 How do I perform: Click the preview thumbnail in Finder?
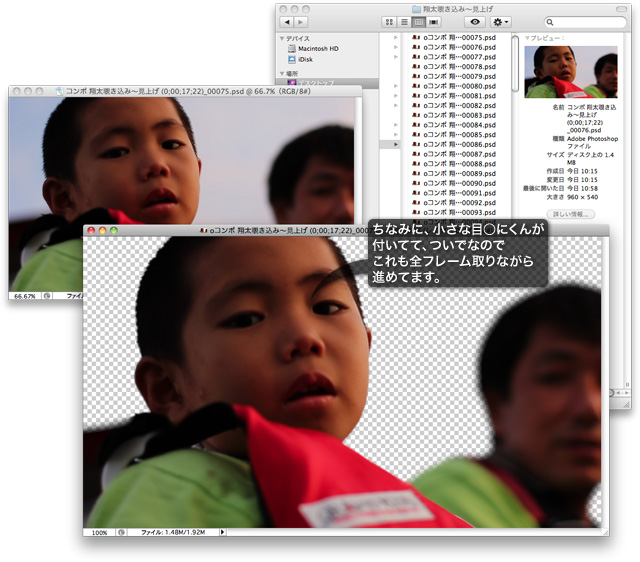click(x=571, y=72)
